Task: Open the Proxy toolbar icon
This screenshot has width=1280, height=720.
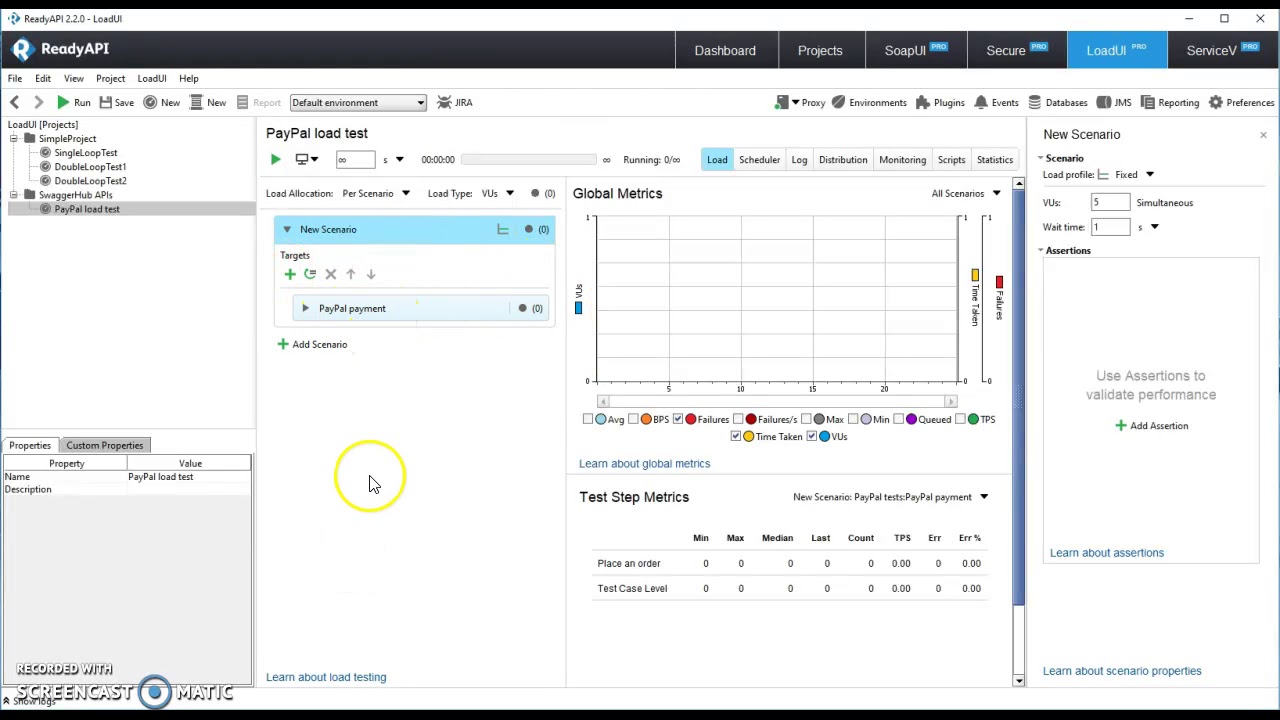Action: pyautogui.click(x=782, y=102)
